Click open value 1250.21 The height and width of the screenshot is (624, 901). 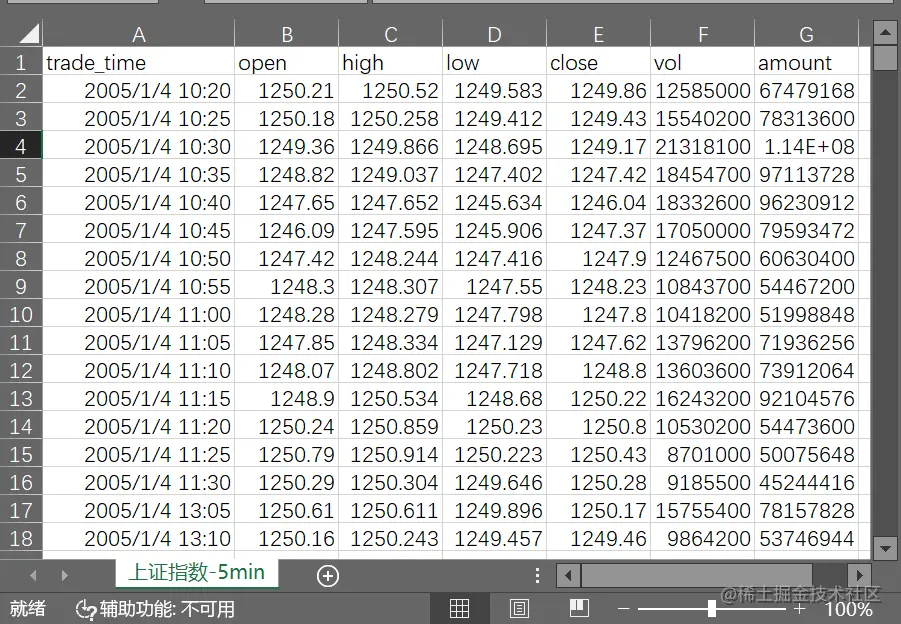pos(287,90)
